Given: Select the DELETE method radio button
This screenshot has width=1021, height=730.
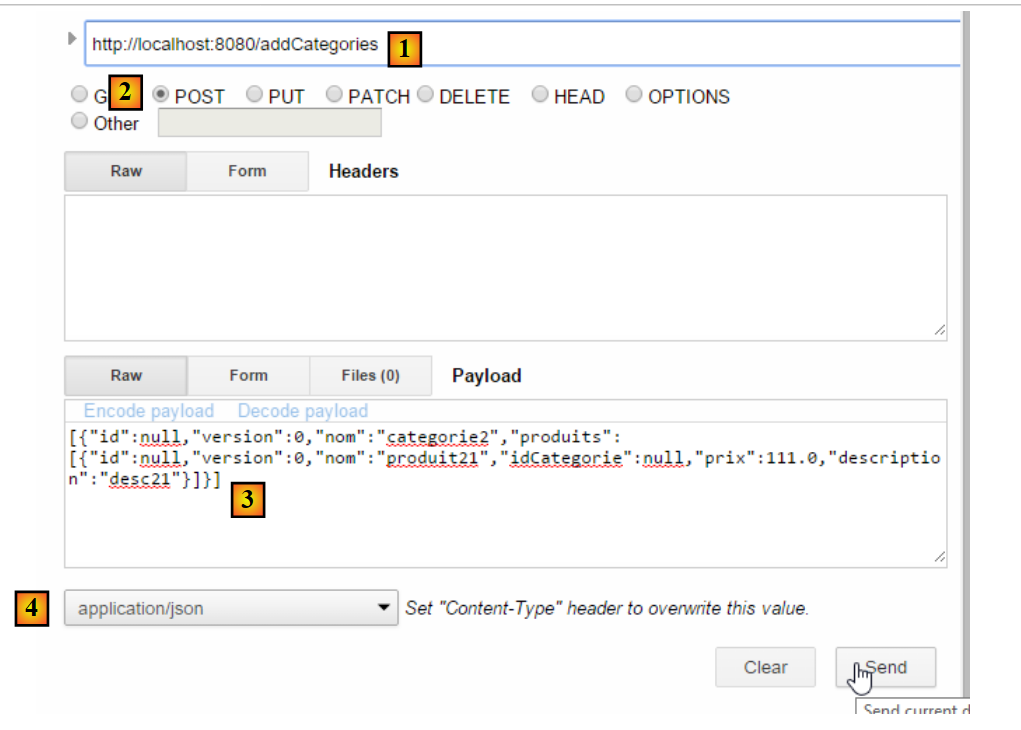Looking at the screenshot, I should (425, 95).
